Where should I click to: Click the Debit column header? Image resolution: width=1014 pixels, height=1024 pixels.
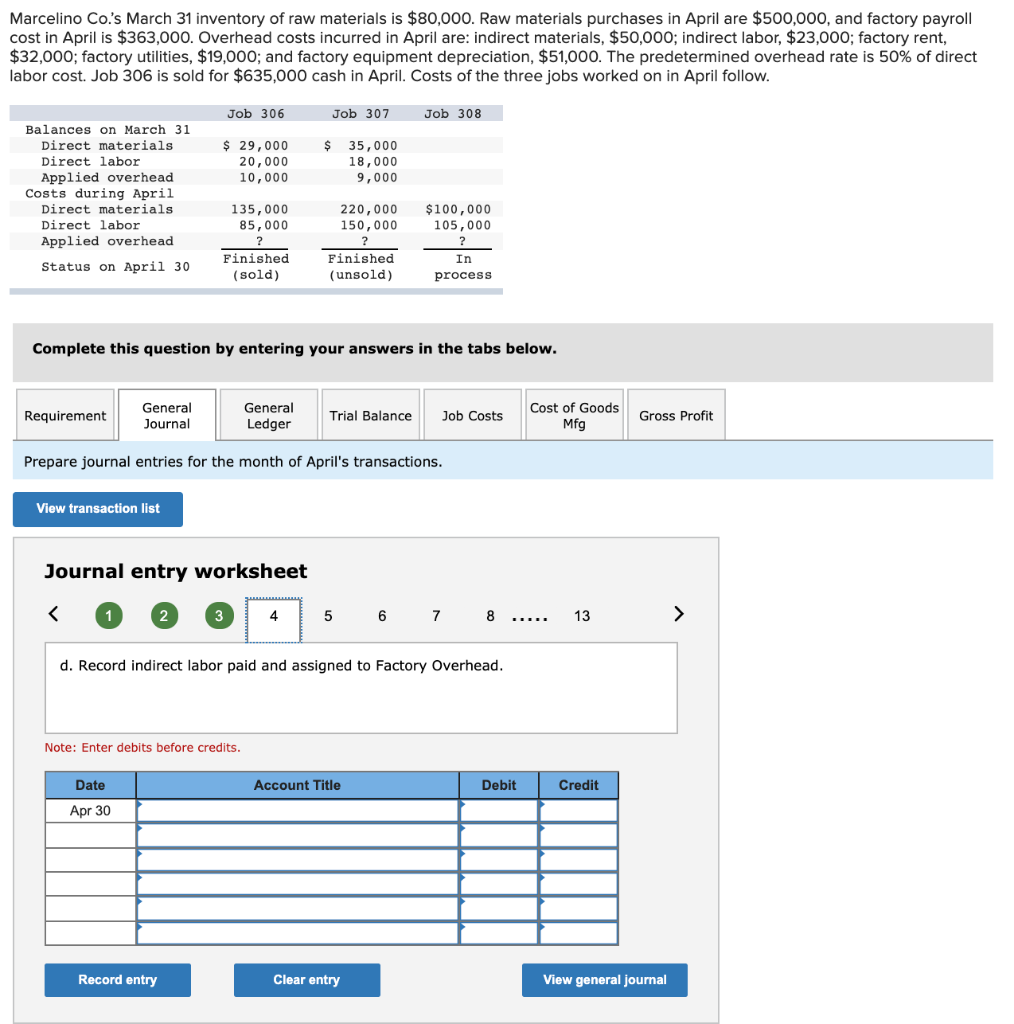click(x=499, y=785)
